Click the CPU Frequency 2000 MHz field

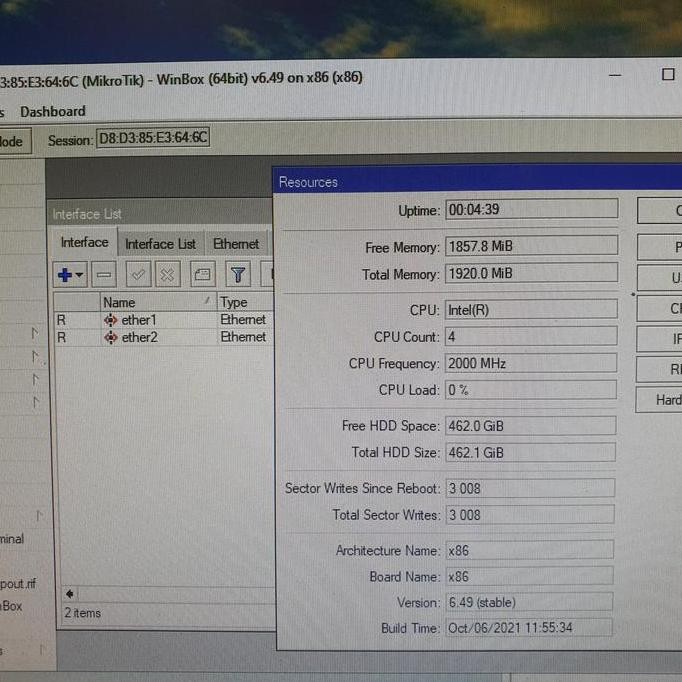pos(531,363)
